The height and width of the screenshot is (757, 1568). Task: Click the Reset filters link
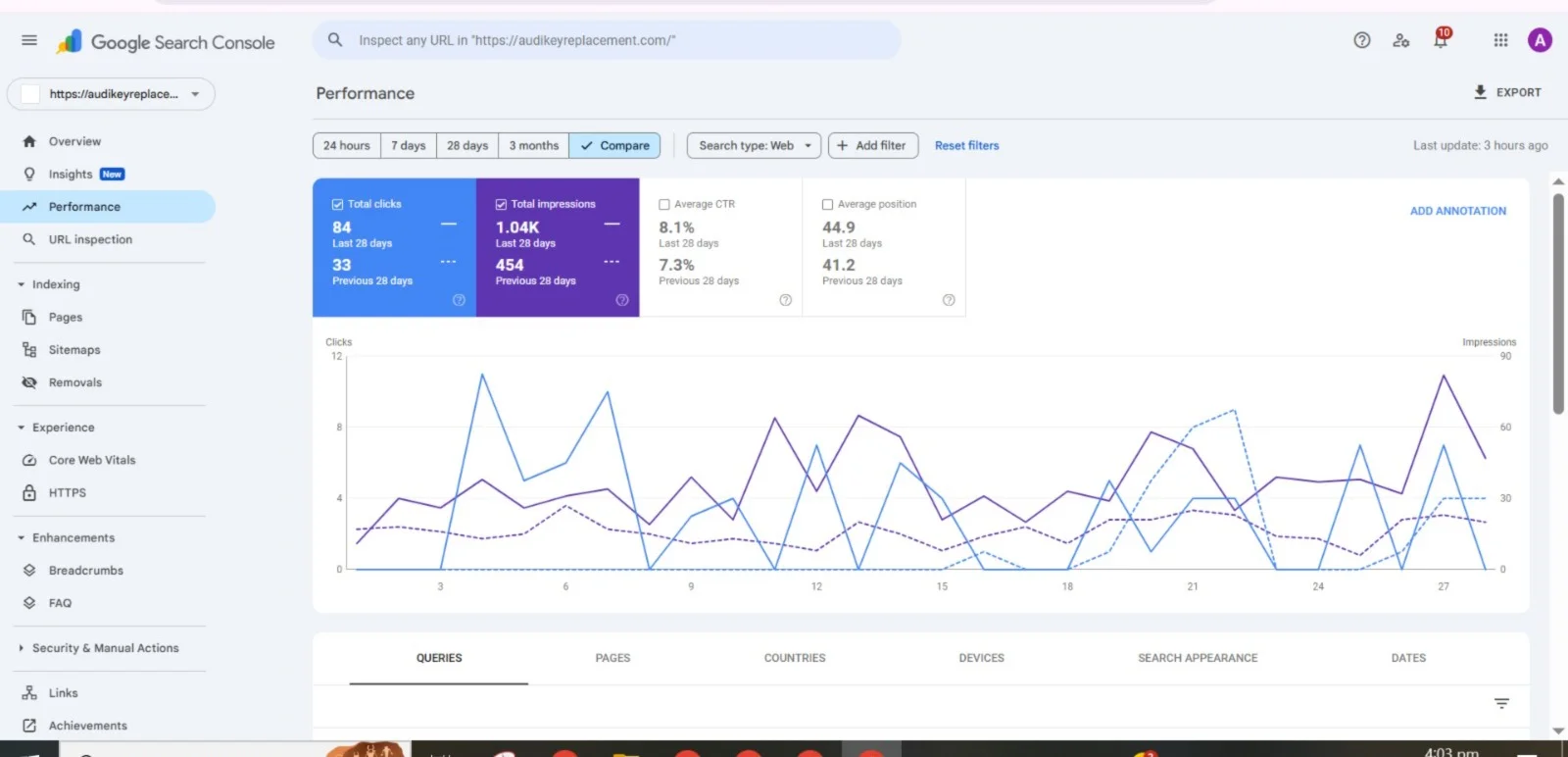coord(966,145)
